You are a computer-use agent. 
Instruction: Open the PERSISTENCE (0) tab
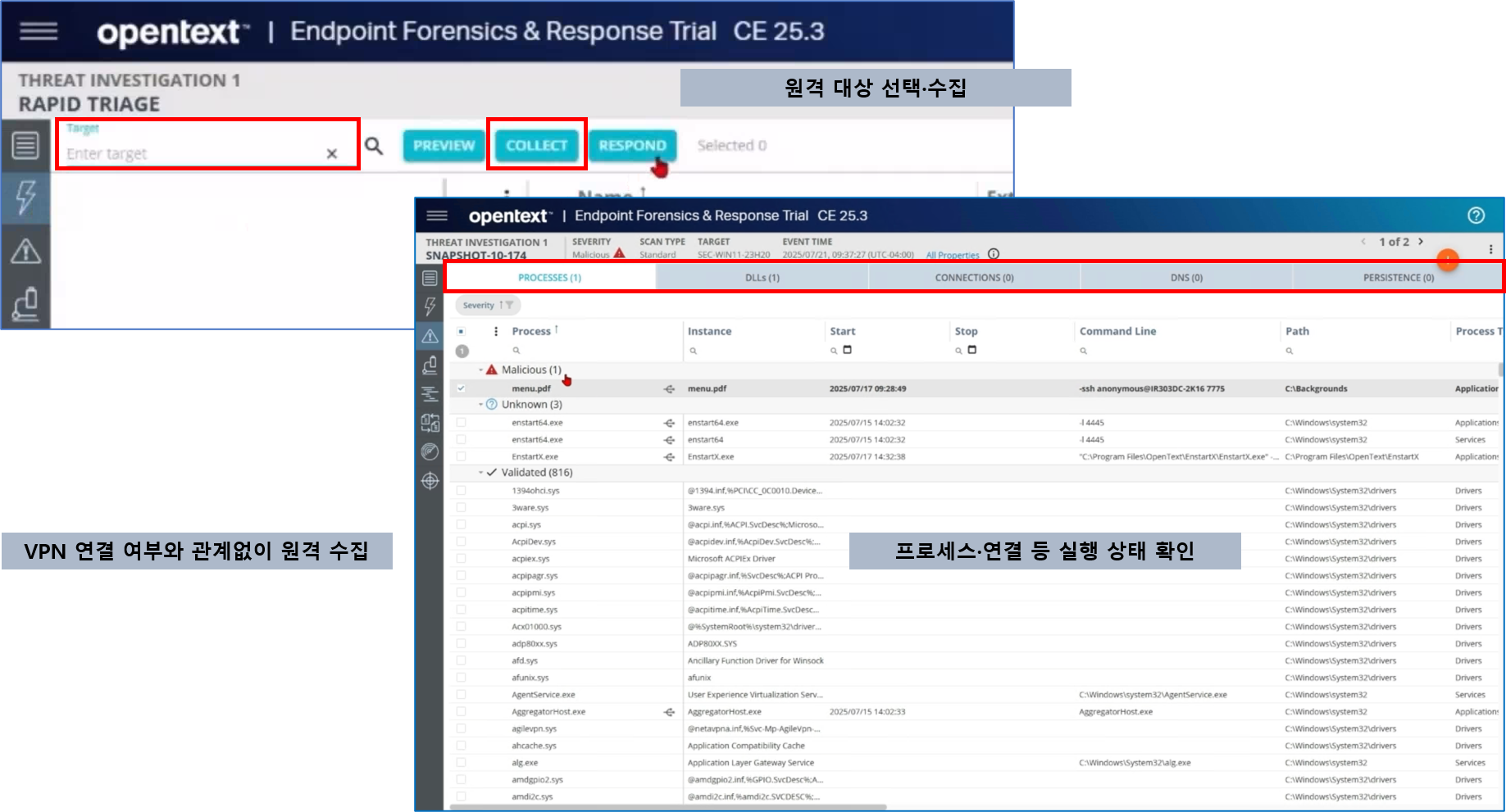coord(1398,278)
